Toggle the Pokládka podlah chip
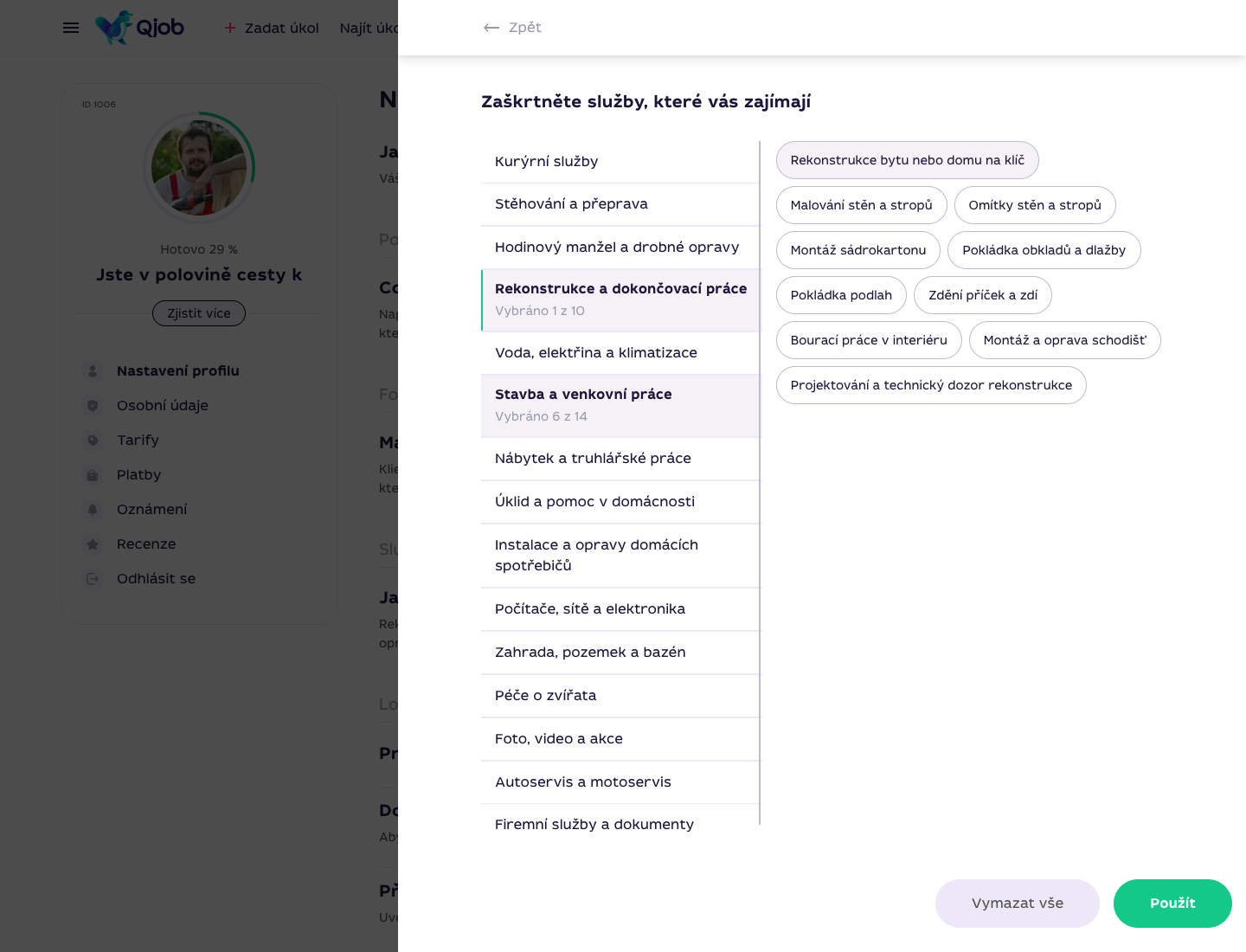 [x=841, y=295]
